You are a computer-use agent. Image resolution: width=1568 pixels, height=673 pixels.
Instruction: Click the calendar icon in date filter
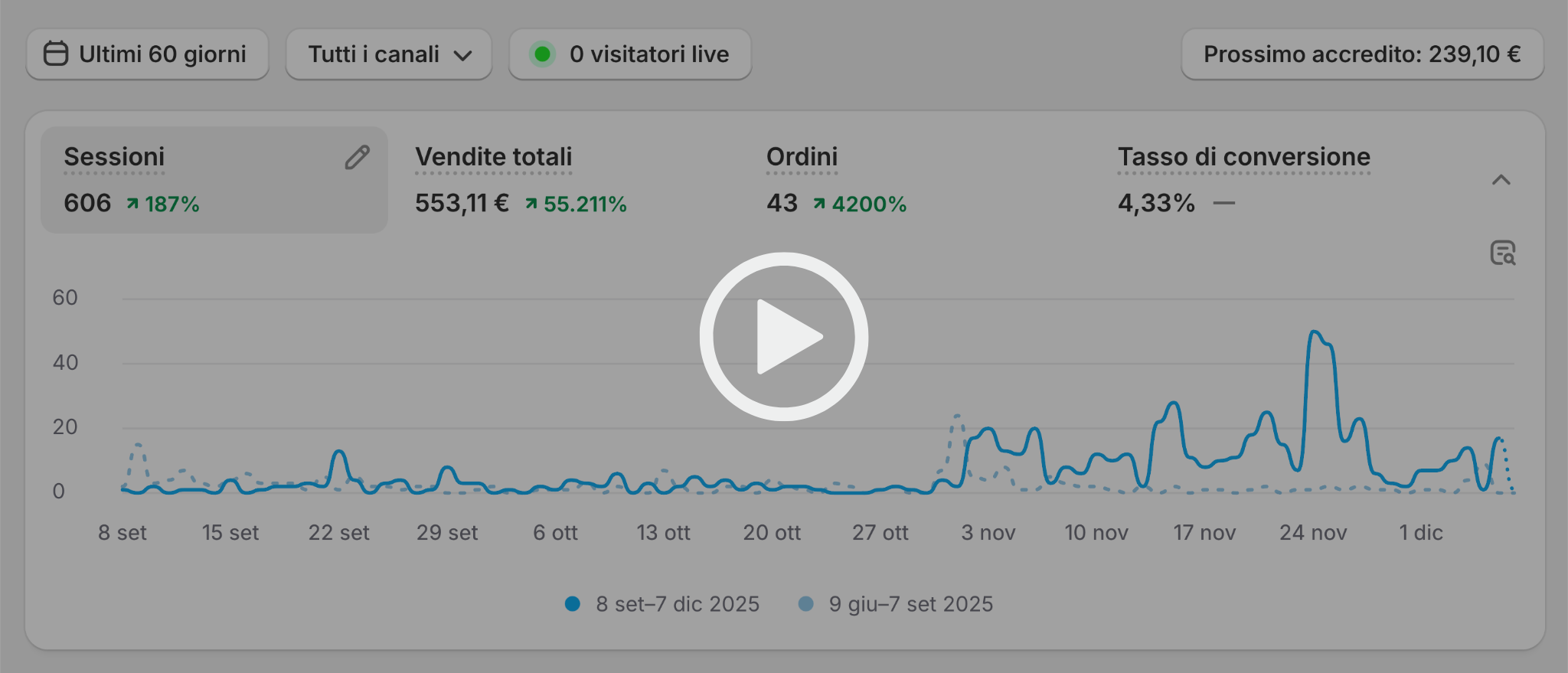click(x=56, y=54)
